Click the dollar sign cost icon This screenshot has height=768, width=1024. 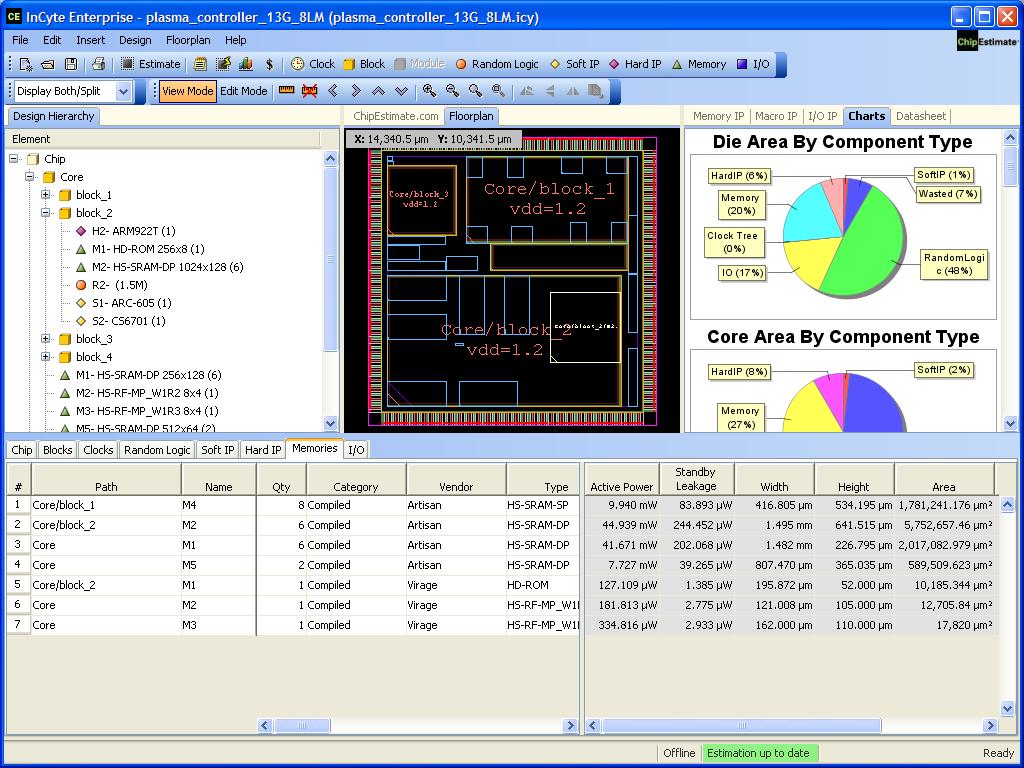(269, 64)
